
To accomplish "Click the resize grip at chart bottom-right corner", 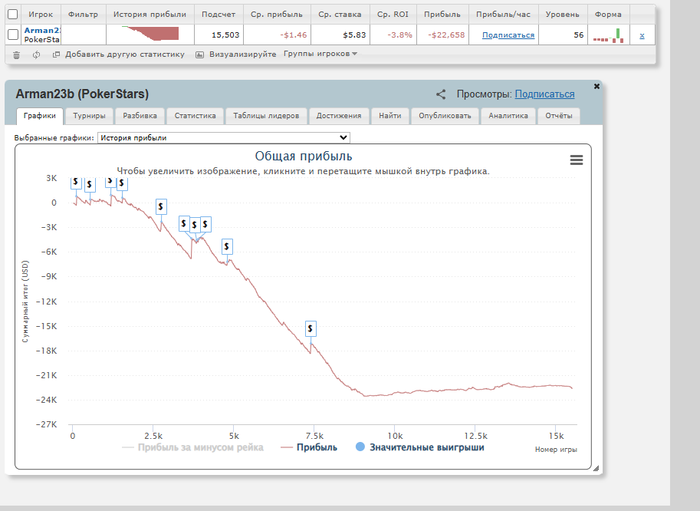I will [596, 468].
